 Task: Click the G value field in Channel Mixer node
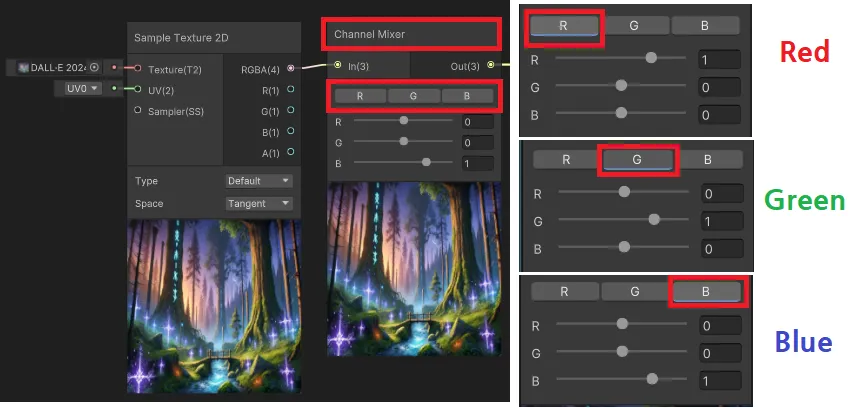coord(478,143)
